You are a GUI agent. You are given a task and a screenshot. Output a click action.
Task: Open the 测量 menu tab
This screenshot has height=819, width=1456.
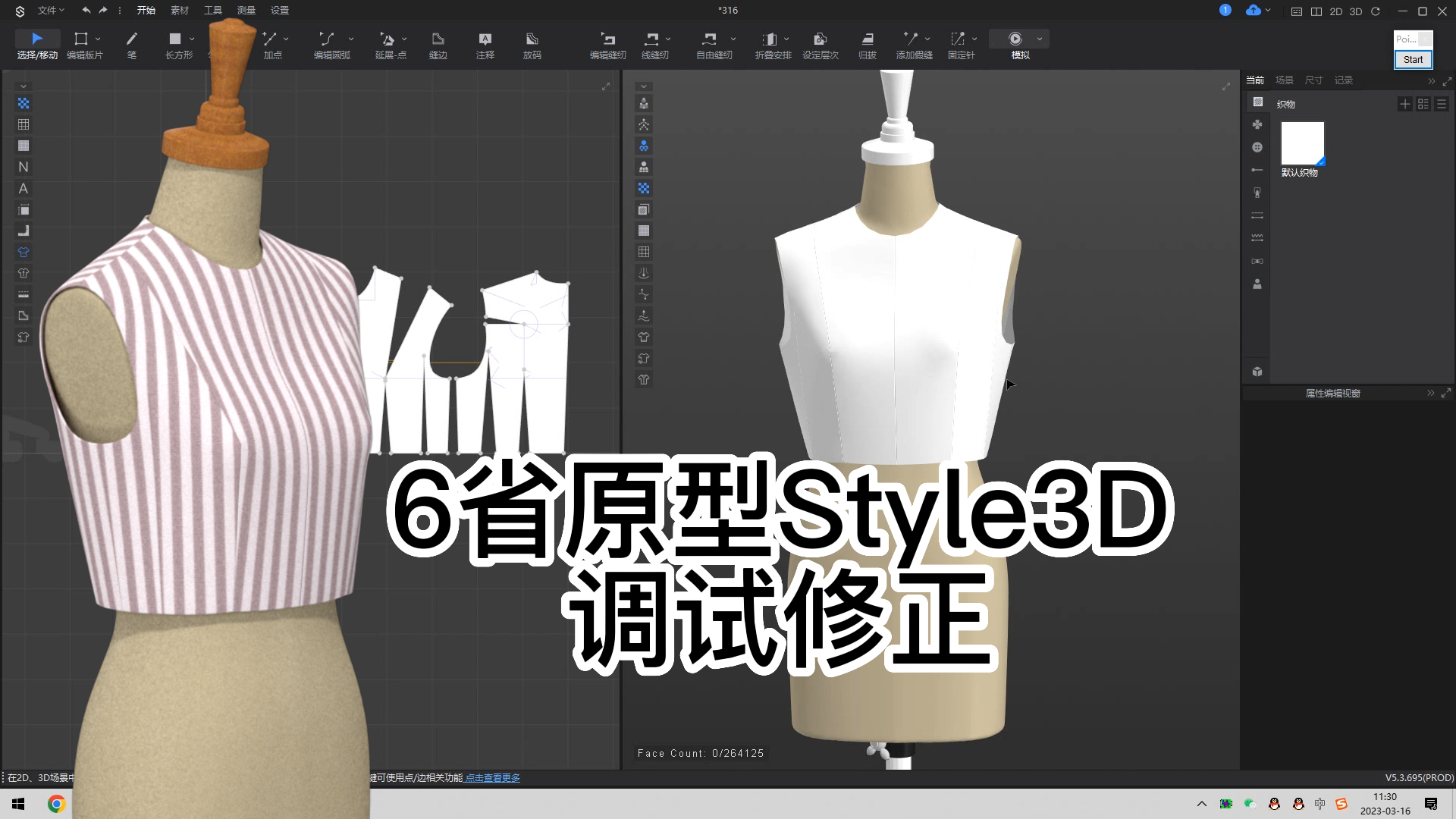246,11
